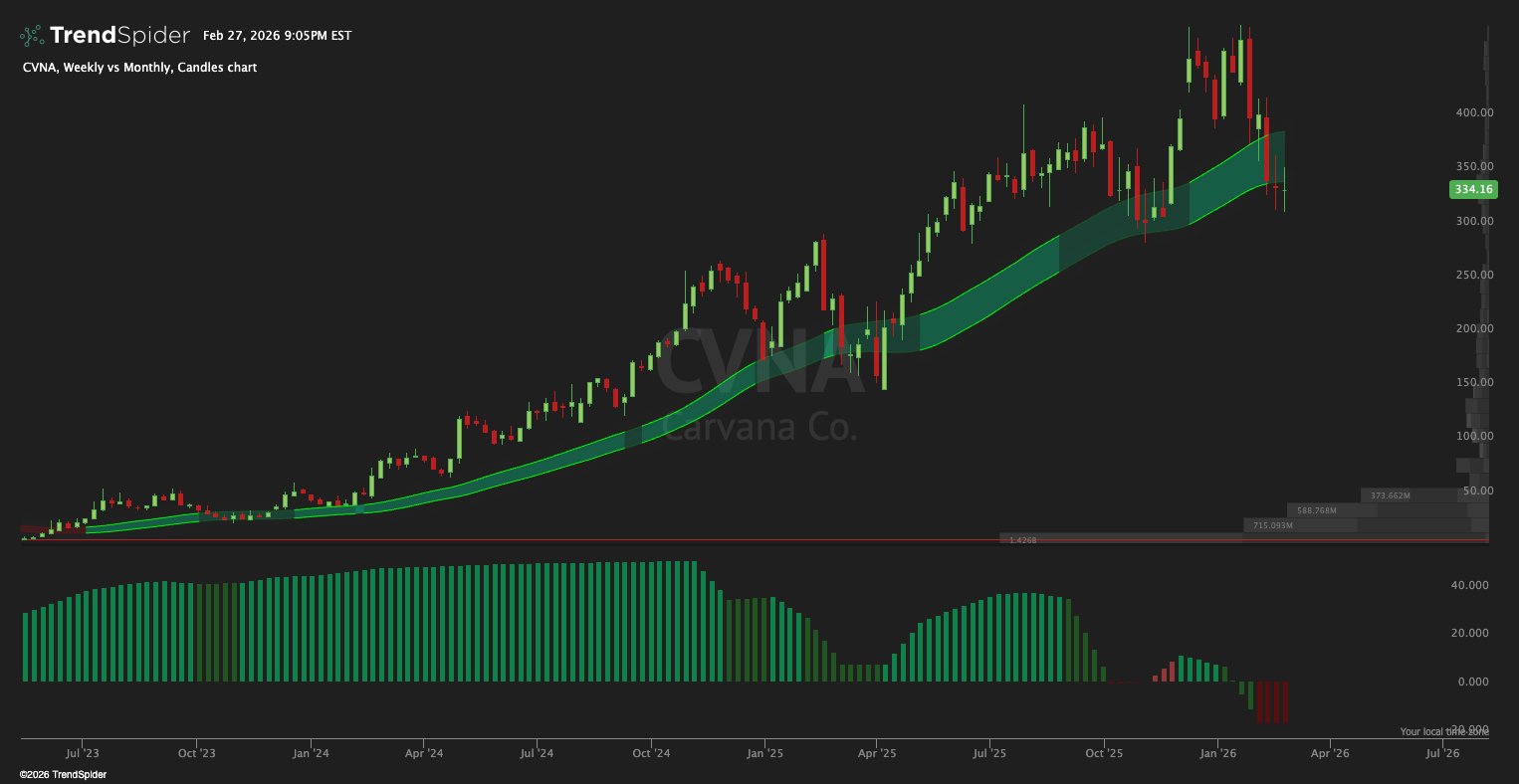Select the Feb 27, 2026 9:05PM EST timestamp
This screenshot has width=1519, height=784.
[277, 36]
